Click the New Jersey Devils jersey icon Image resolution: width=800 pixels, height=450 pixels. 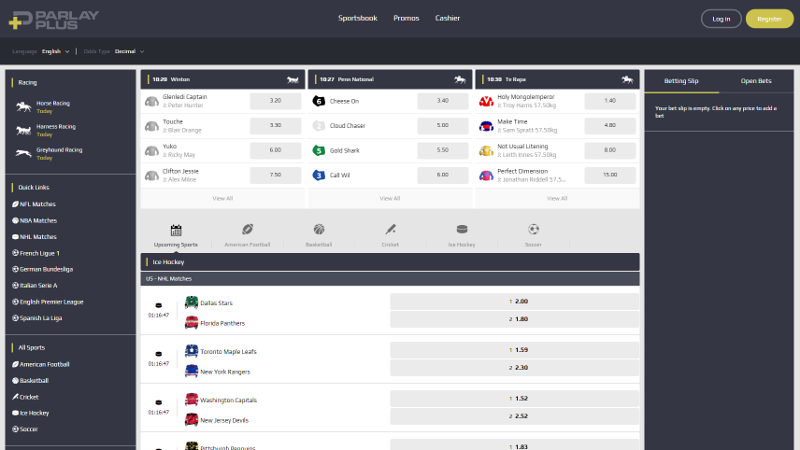pyautogui.click(x=191, y=419)
